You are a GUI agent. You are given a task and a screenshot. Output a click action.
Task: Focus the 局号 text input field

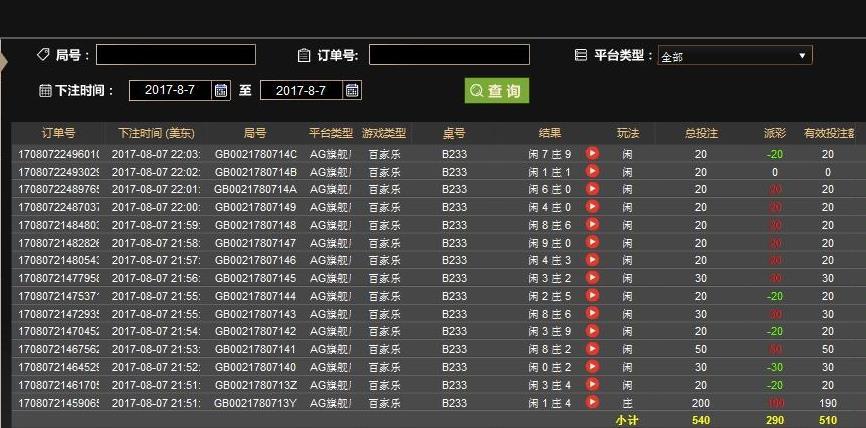click(176, 55)
